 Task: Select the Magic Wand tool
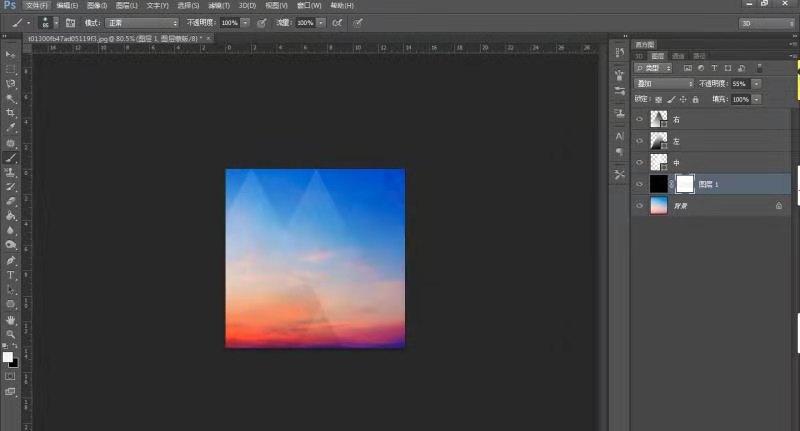(10, 98)
